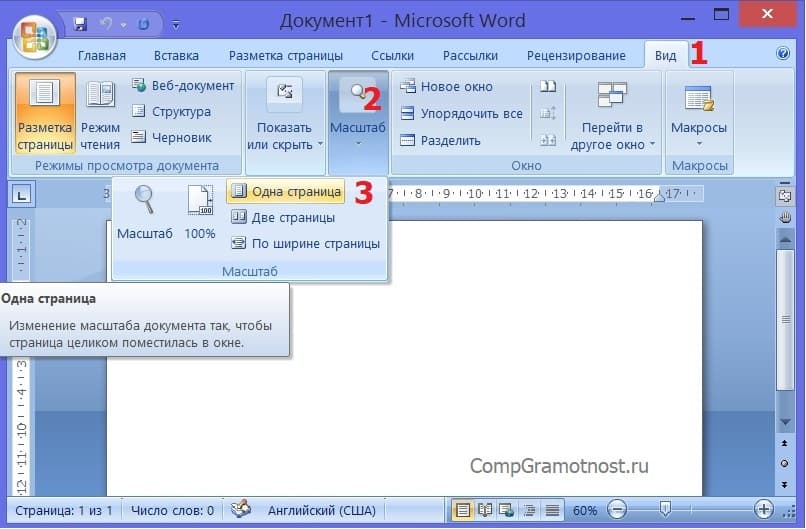The width and height of the screenshot is (806, 529).
Task: Choose По ширине страницы zoom option
Action: [x=305, y=243]
